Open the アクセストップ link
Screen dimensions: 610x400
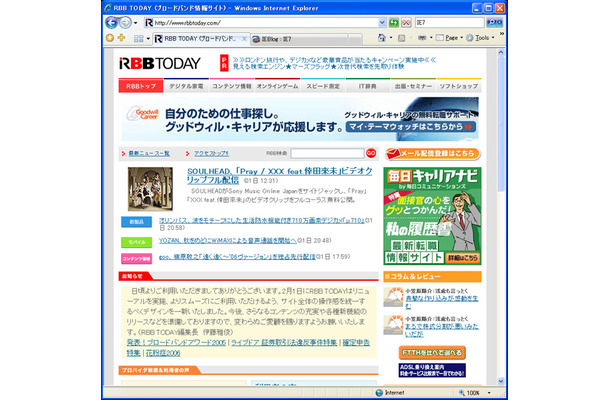pos(211,154)
